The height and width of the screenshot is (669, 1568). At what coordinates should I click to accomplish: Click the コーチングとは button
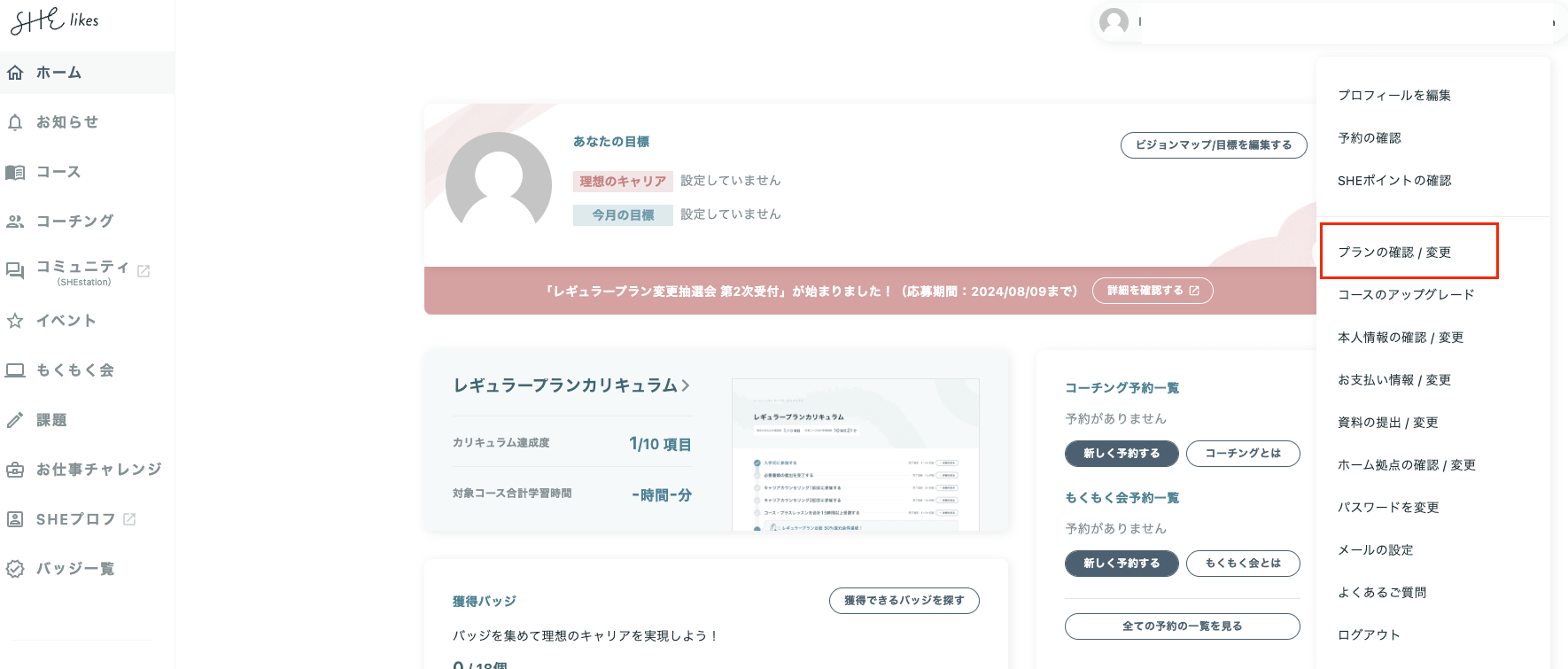pos(1243,454)
